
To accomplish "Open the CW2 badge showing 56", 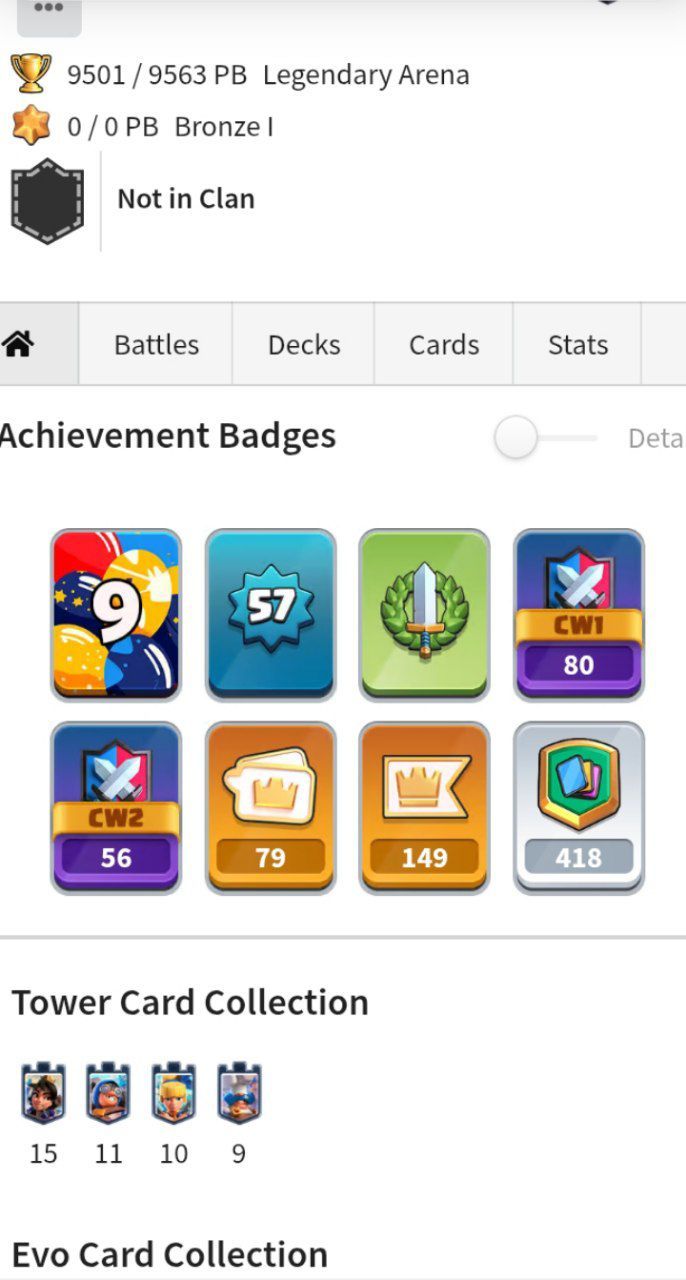I will pos(116,807).
